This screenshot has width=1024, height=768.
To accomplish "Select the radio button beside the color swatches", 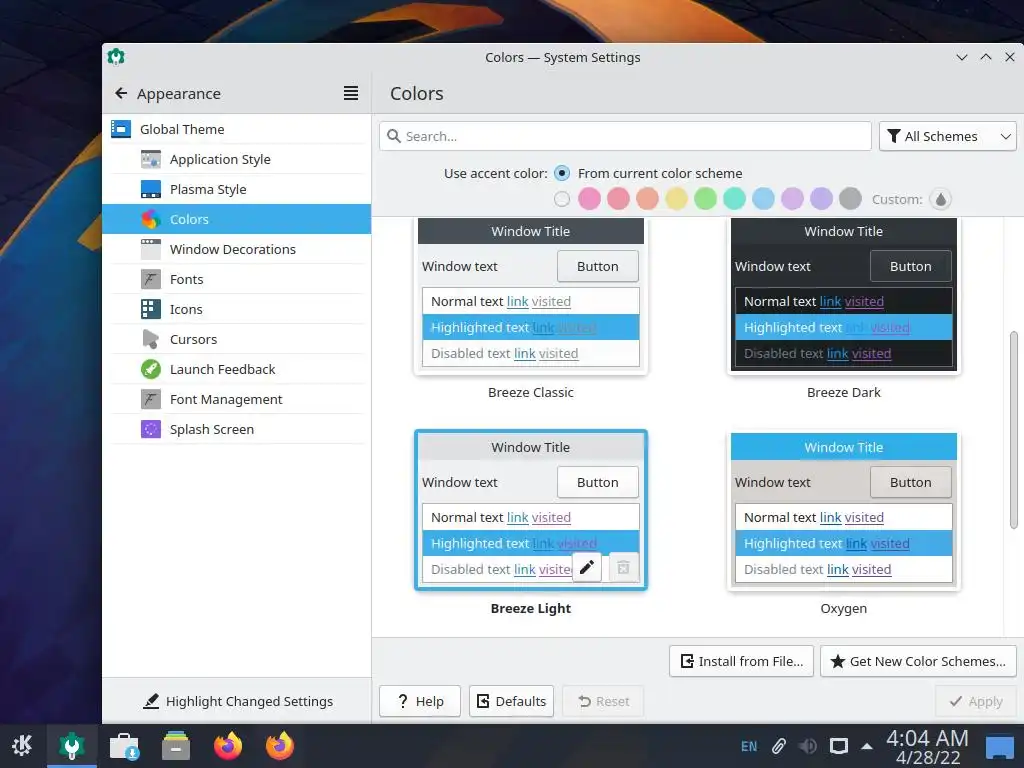I will (562, 199).
